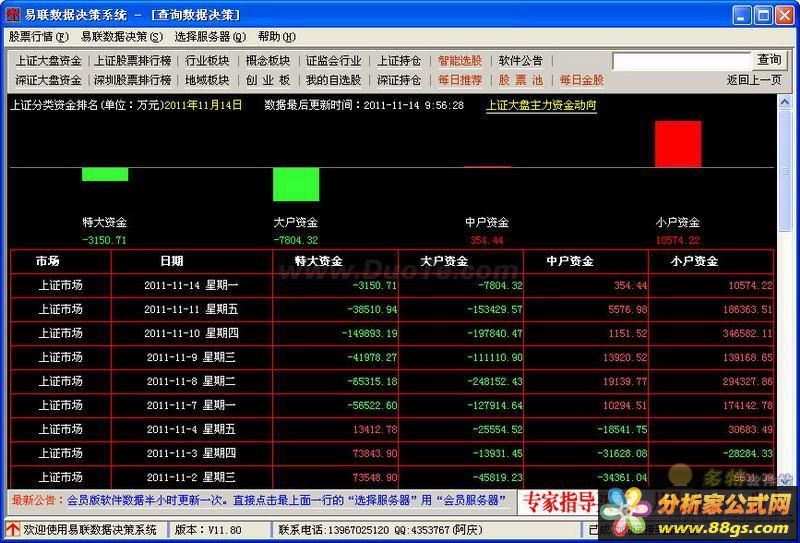Select the row dated 2011-11-3 星期四
800x543 pixels.
tap(391, 453)
